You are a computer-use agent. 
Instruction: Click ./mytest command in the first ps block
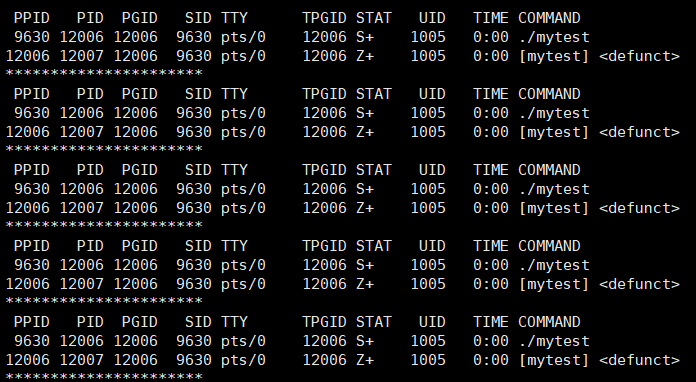pos(554,37)
